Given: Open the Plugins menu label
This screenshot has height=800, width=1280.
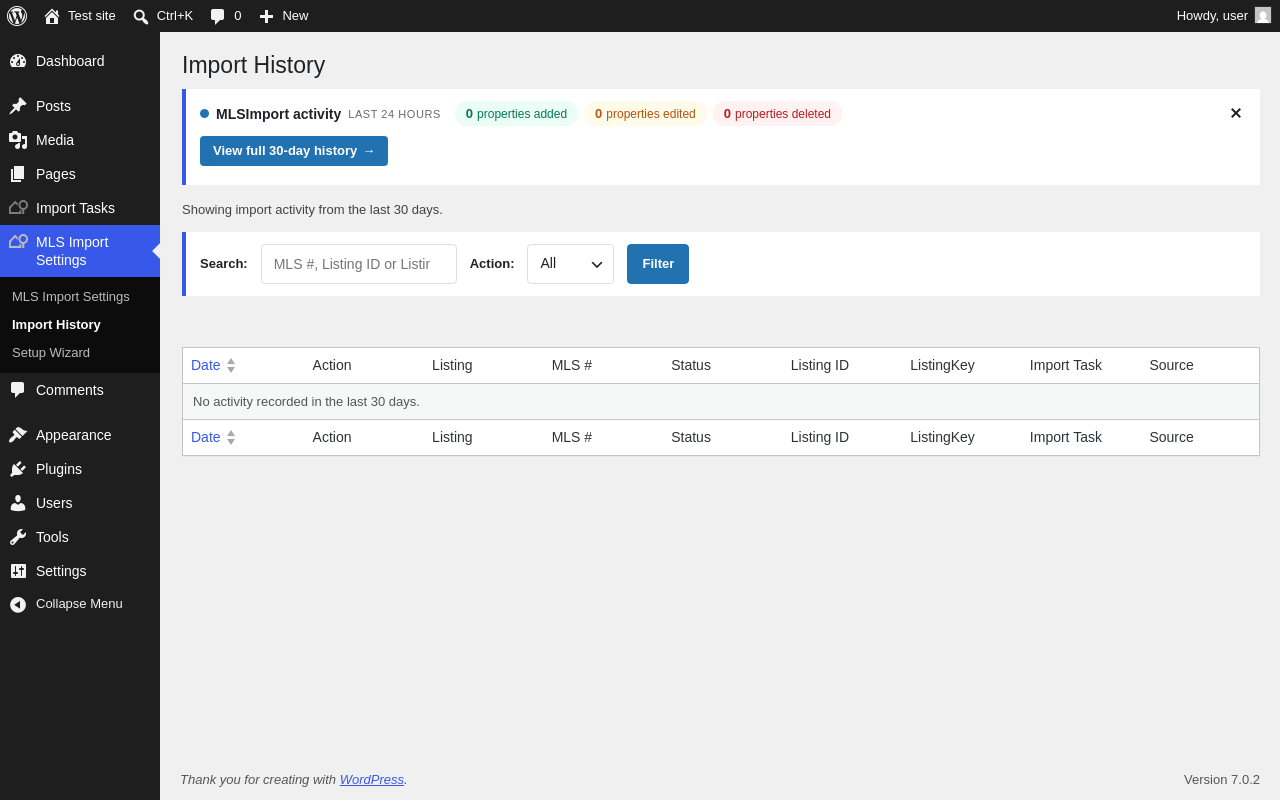Looking at the screenshot, I should coord(59,469).
